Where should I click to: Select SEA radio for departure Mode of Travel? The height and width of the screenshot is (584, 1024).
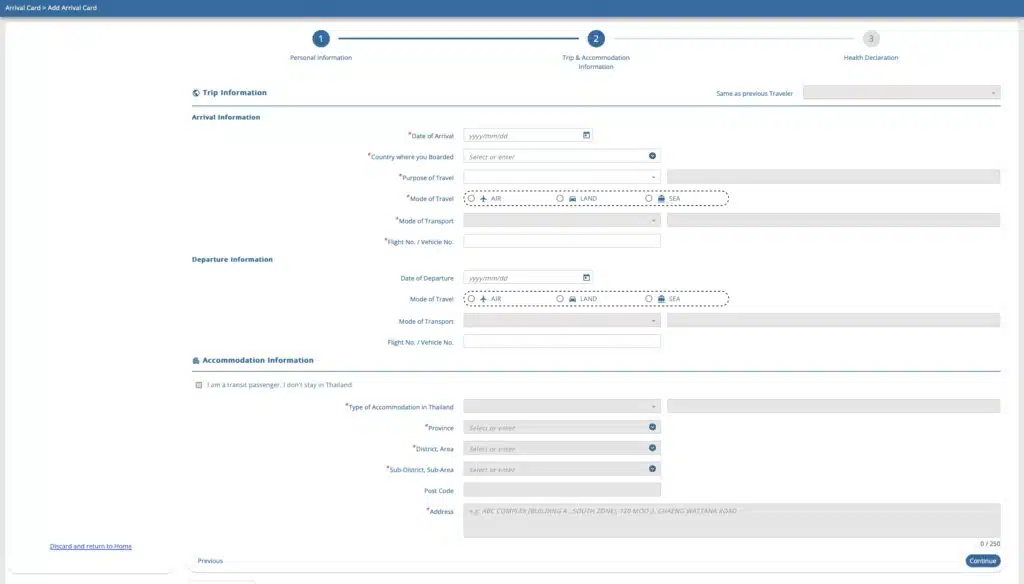click(x=648, y=299)
